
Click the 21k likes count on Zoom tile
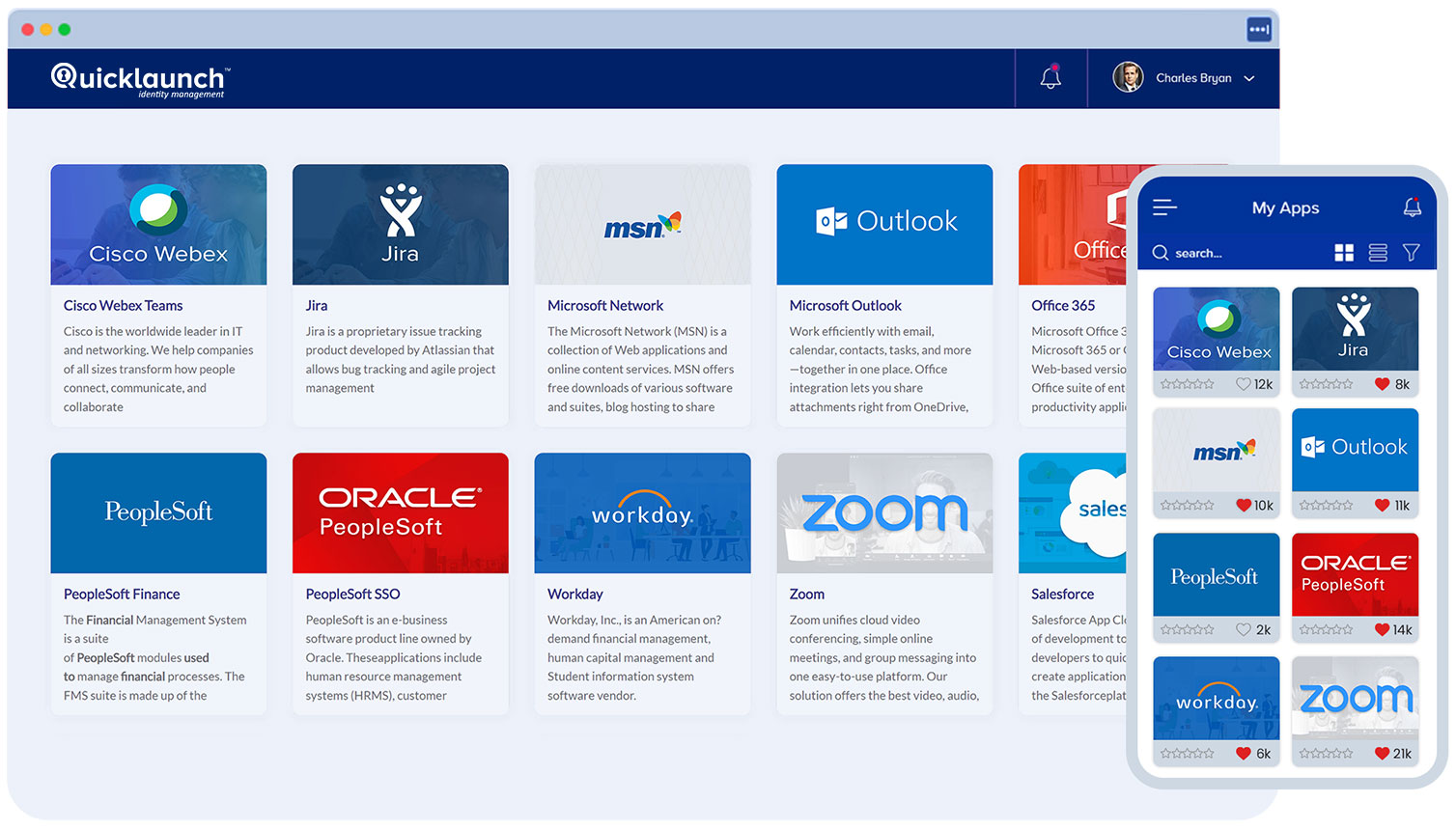[1402, 754]
